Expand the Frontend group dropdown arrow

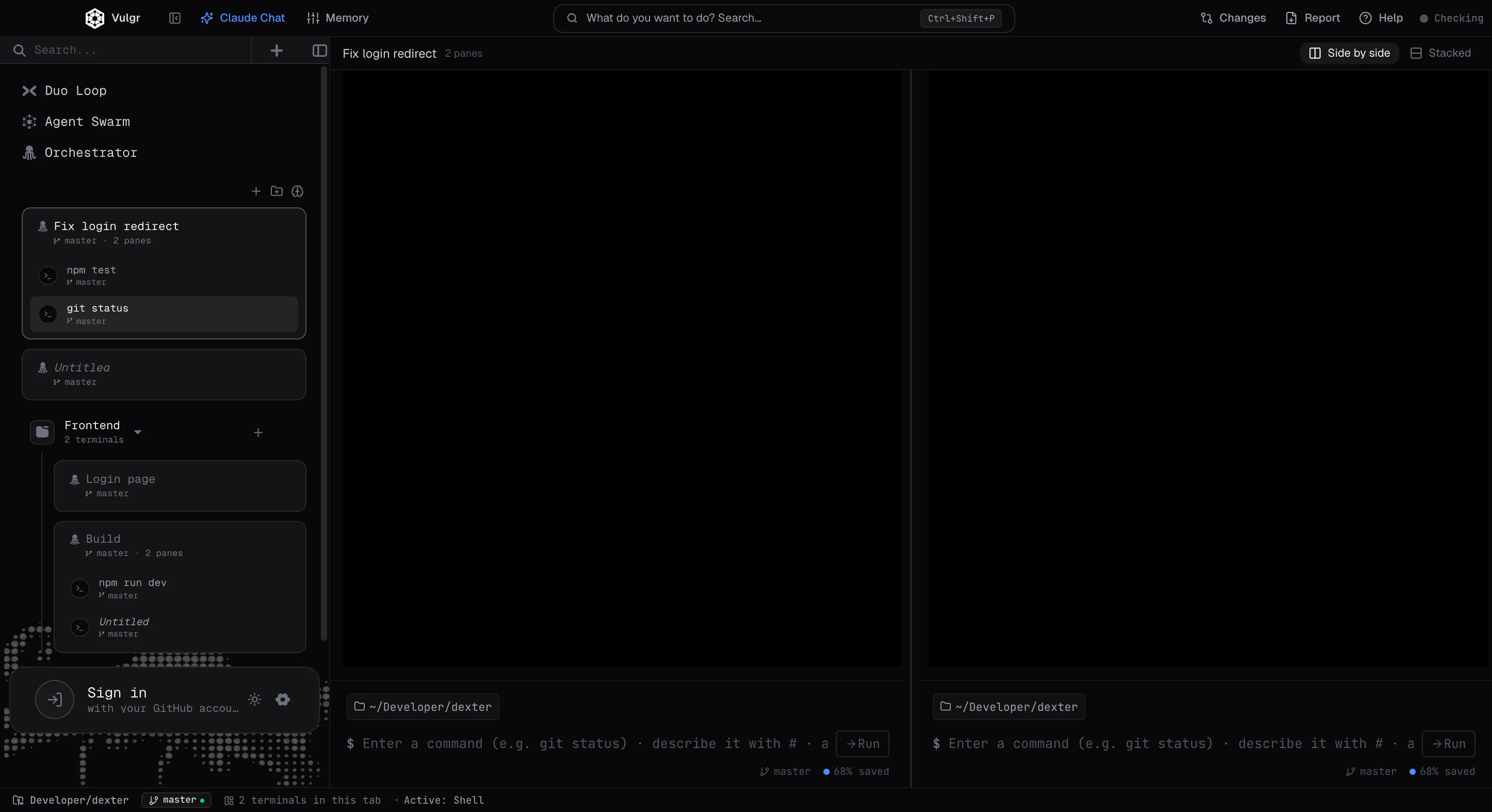(138, 432)
